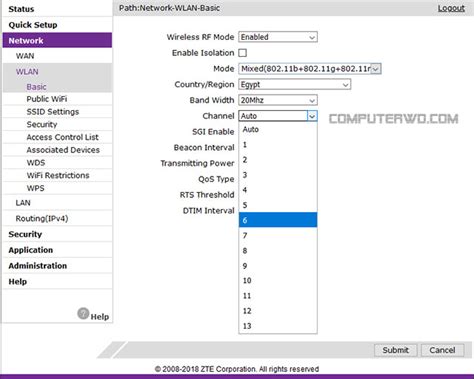Choose Auto in the channel list
The height and width of the screenshot is (379, 474).
pyautogui.click(x=278, y=129)
